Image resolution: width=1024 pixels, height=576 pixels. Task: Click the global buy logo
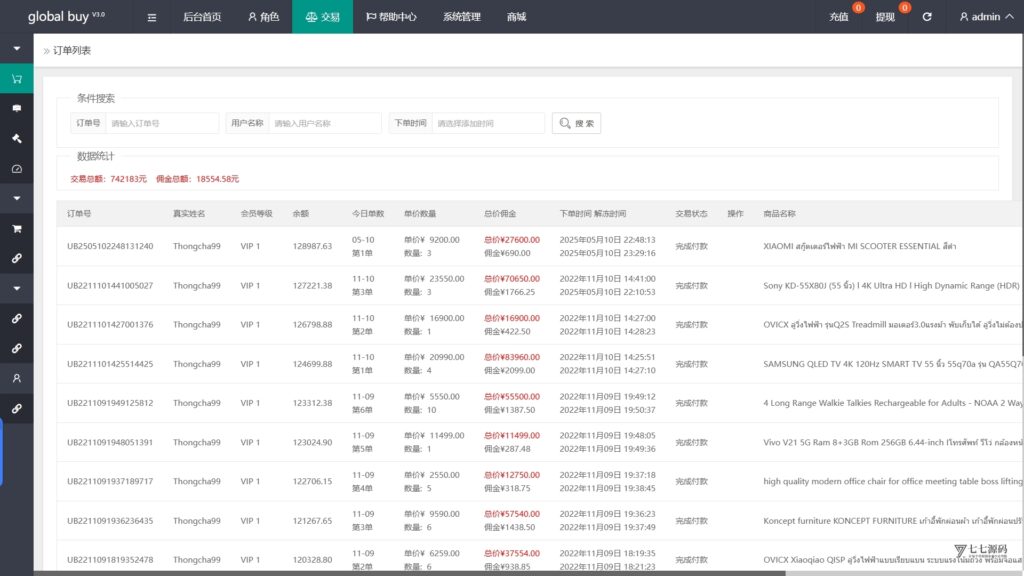coord(66,16)
